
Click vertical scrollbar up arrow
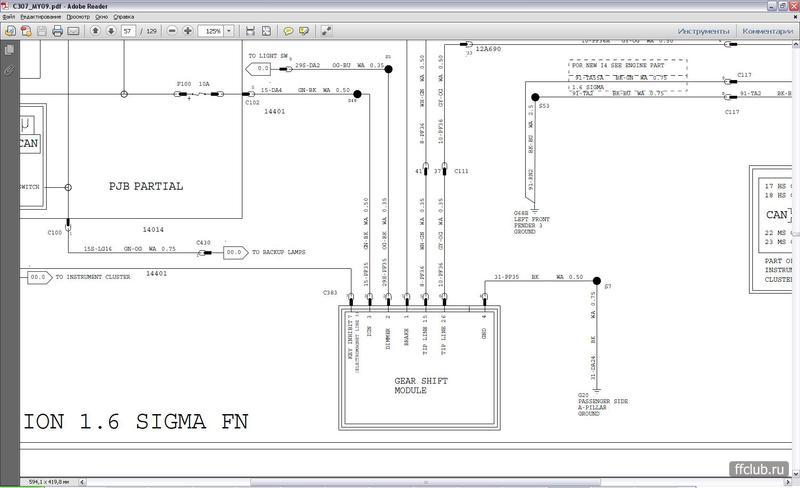(796, 44)
